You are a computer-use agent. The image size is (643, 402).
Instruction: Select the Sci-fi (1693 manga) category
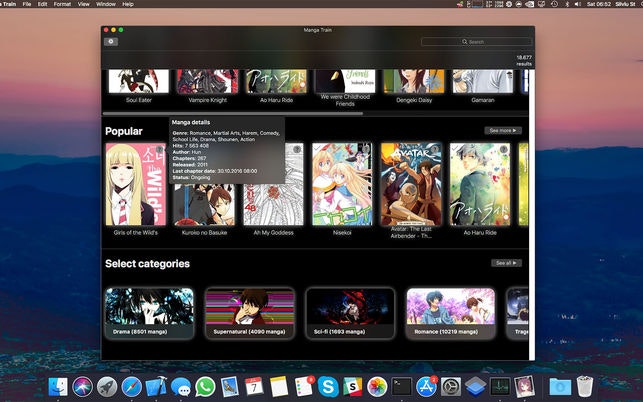[x=350, y=313]
